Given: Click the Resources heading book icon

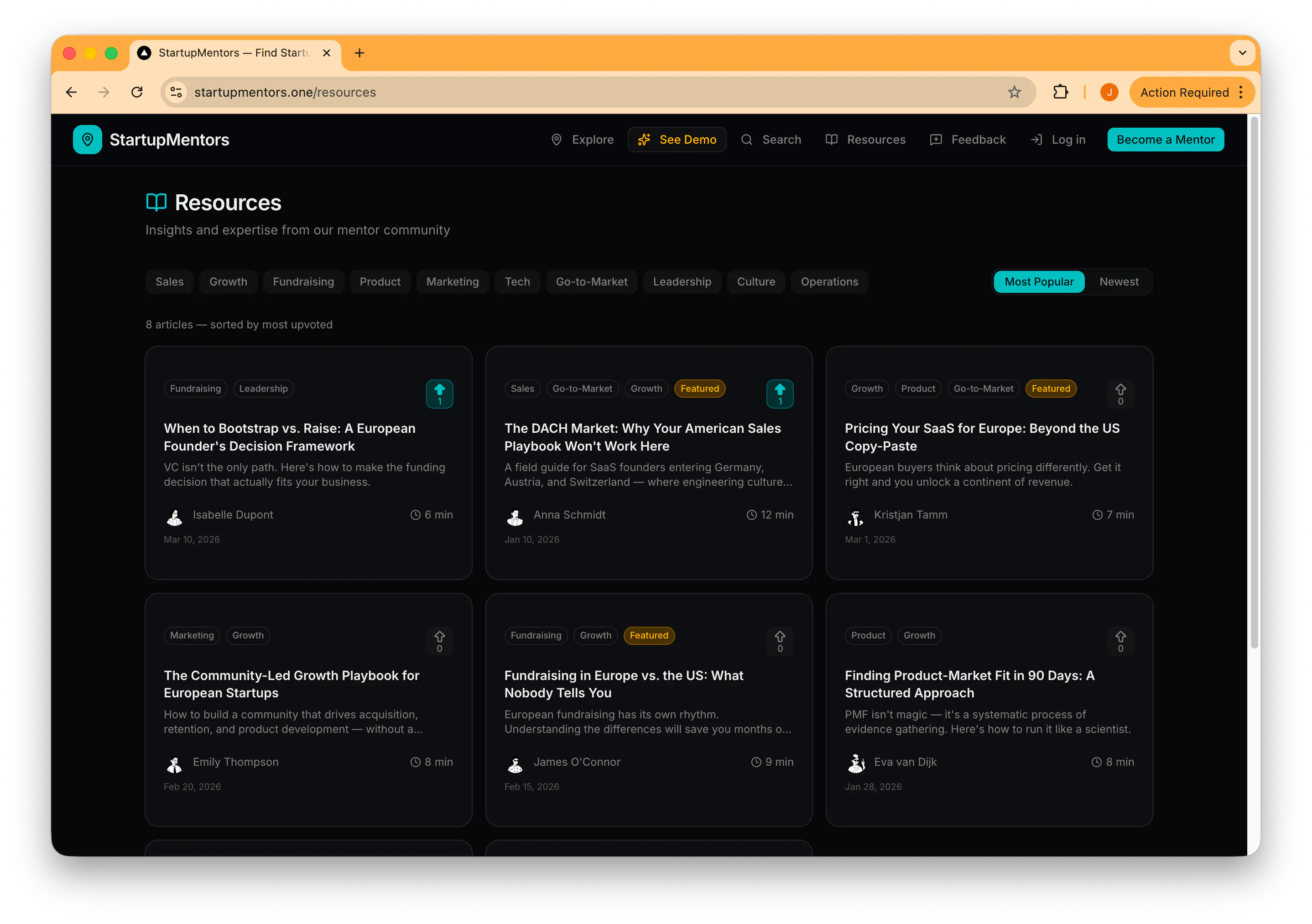Looking at the screenshot, I should (x=156, y=203).
